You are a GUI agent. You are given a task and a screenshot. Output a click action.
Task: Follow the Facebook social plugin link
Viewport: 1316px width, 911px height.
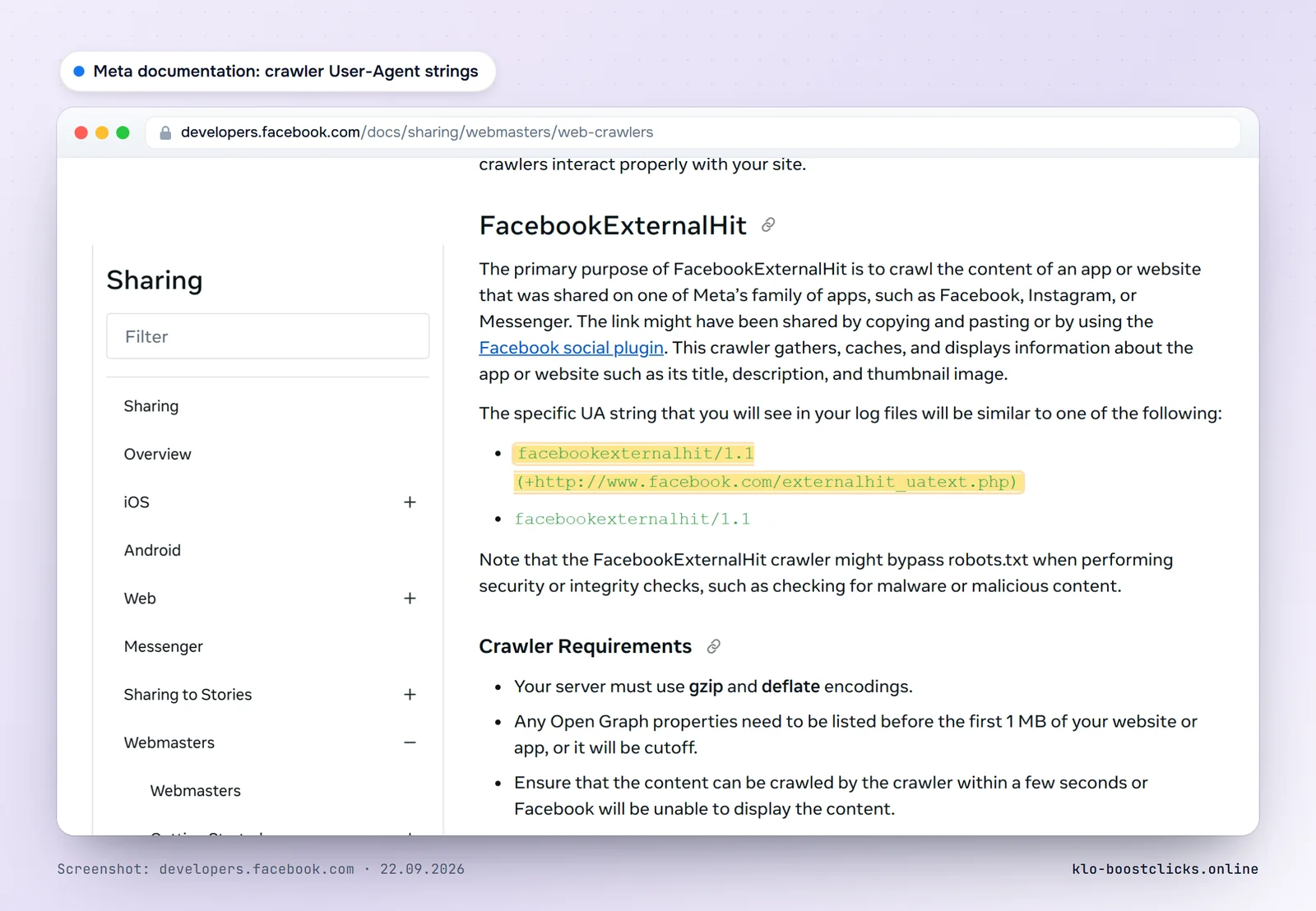click(x=572, y=348)
